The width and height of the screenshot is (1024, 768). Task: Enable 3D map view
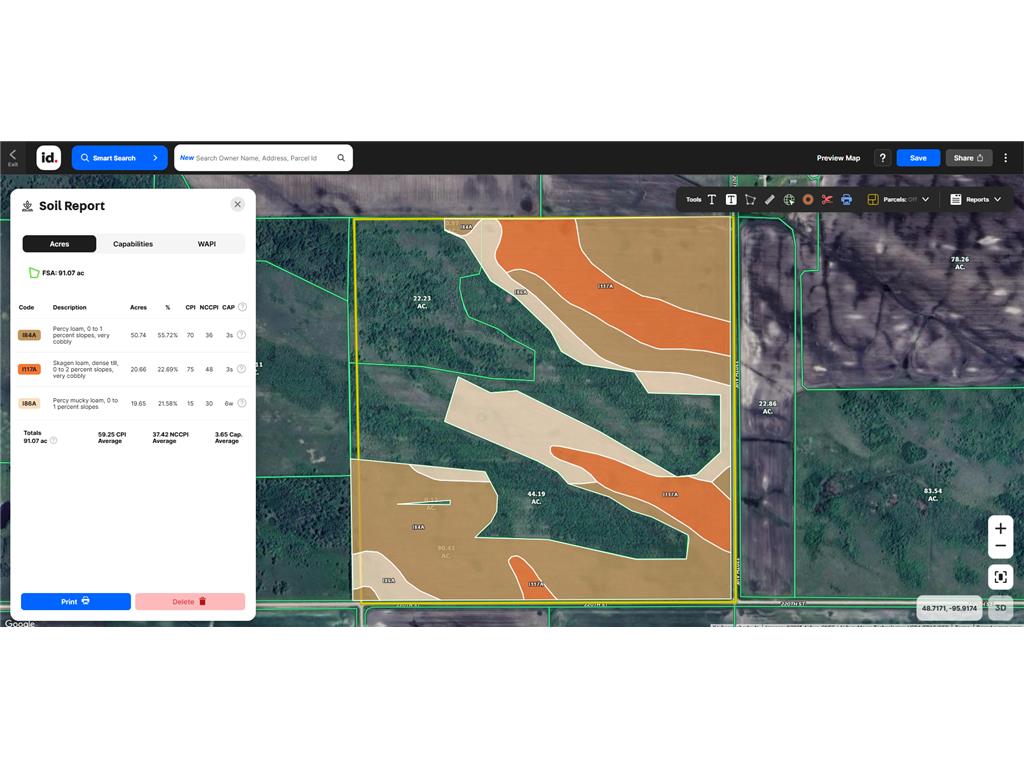tap(999, 607)
